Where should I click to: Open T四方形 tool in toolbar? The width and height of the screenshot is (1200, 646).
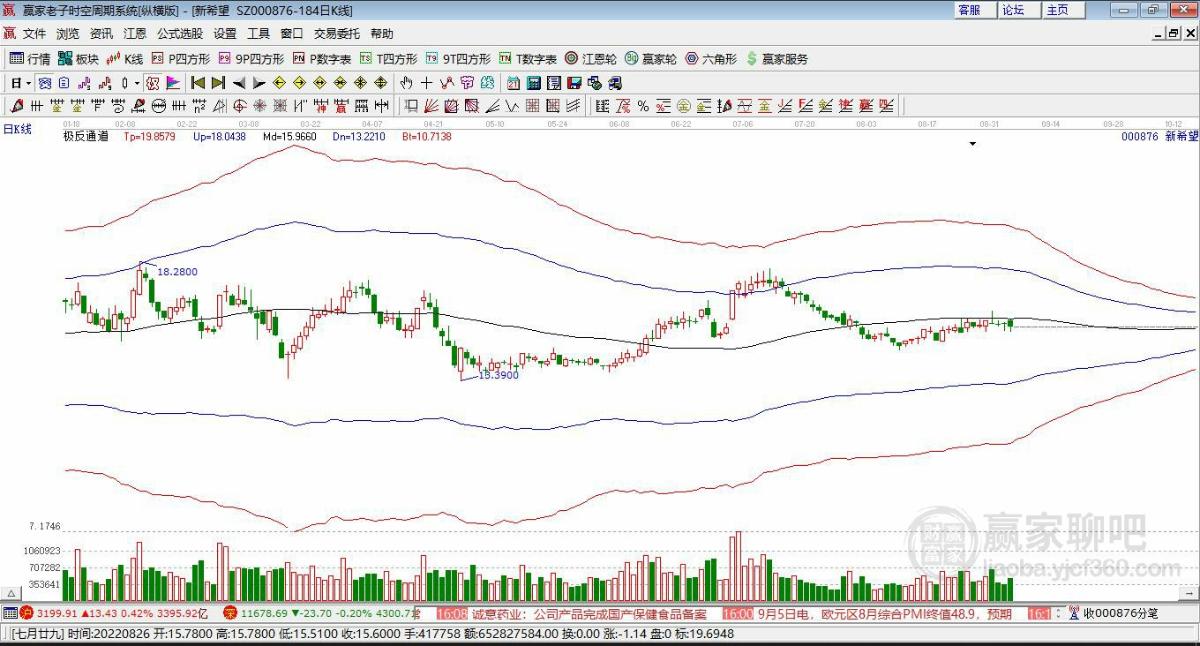click(x=389, y=59)
